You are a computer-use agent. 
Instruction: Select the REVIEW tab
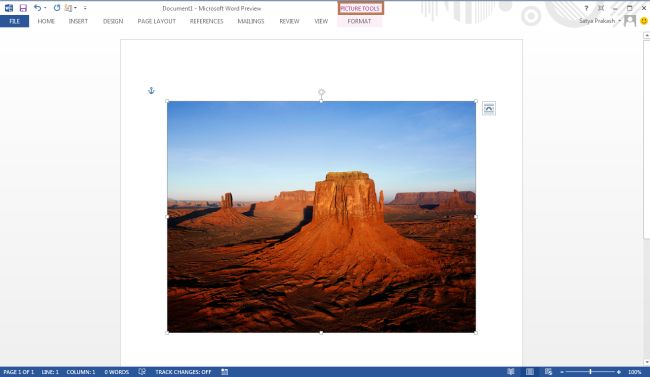tap(289, 21)
